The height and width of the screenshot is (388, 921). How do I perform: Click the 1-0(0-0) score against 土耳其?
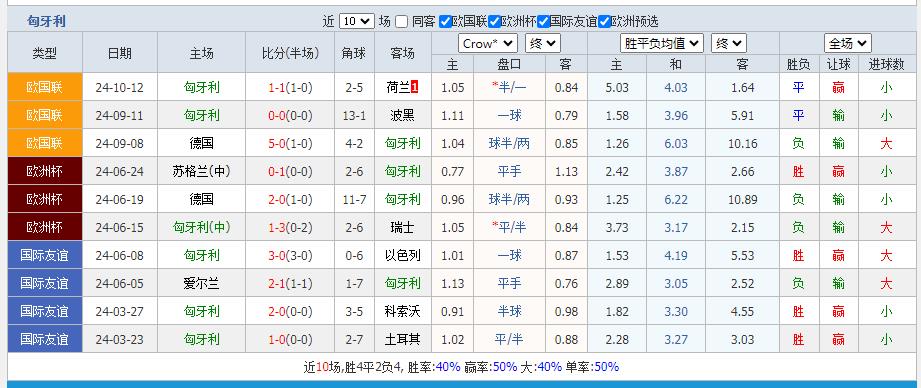(x=290, y=340)
